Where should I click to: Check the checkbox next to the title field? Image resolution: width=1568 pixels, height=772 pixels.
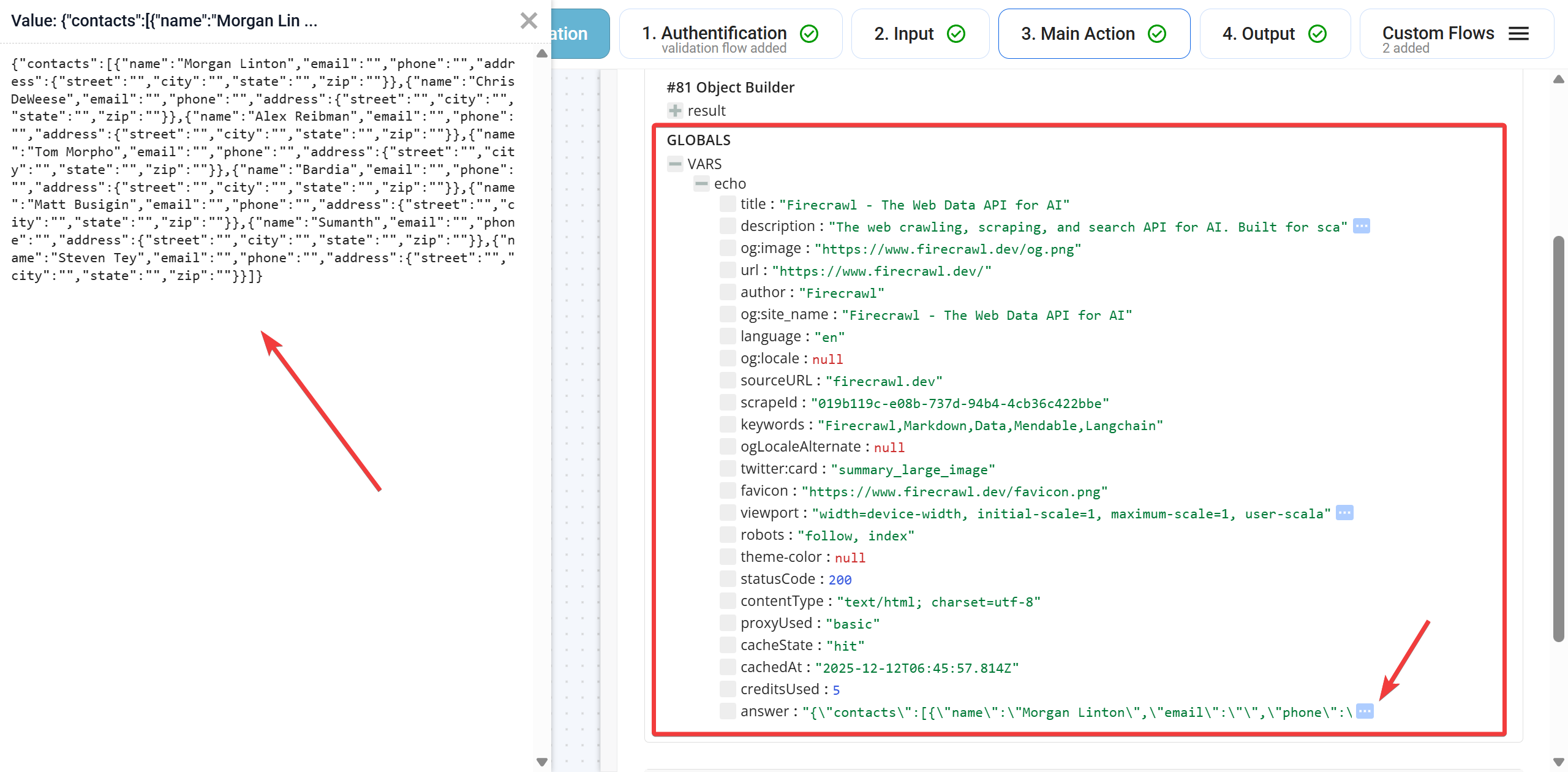point(727,204)
